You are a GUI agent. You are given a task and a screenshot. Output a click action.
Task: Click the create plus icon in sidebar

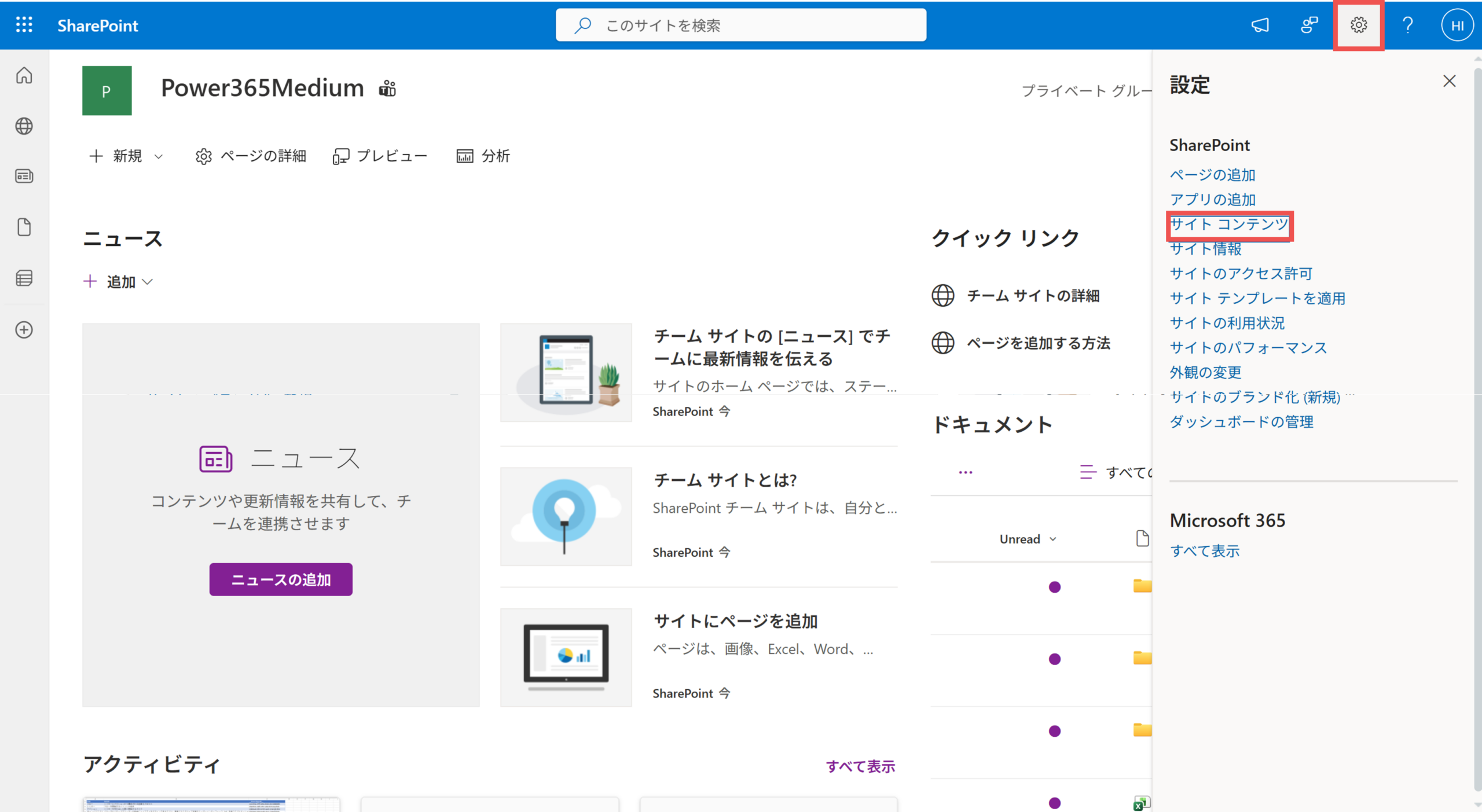pos(24,330)
